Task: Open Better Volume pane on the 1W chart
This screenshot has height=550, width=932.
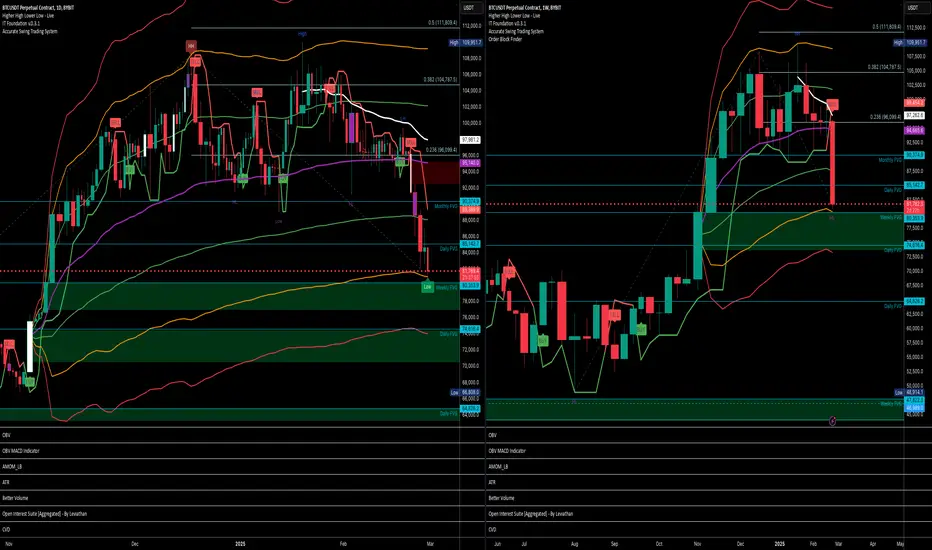Action: coord(502,498)
